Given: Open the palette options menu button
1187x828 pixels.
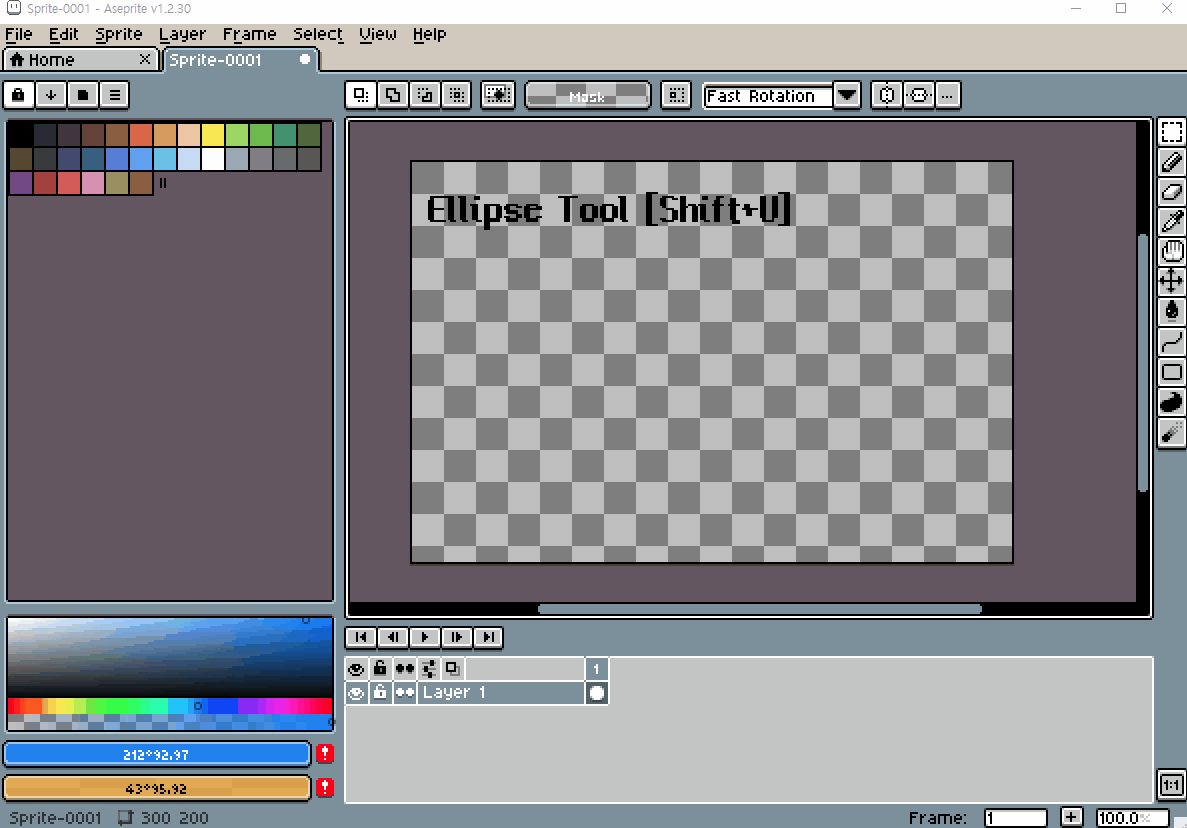Looking at the screenshot, I should pos(114,95).
